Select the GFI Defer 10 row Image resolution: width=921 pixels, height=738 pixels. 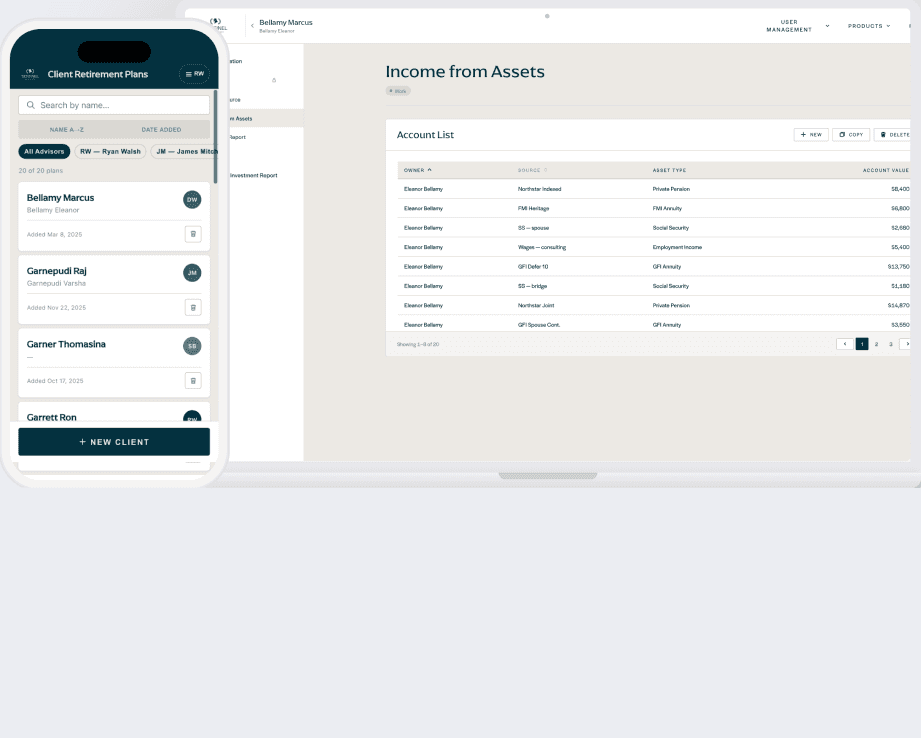(x=654, y=267)
